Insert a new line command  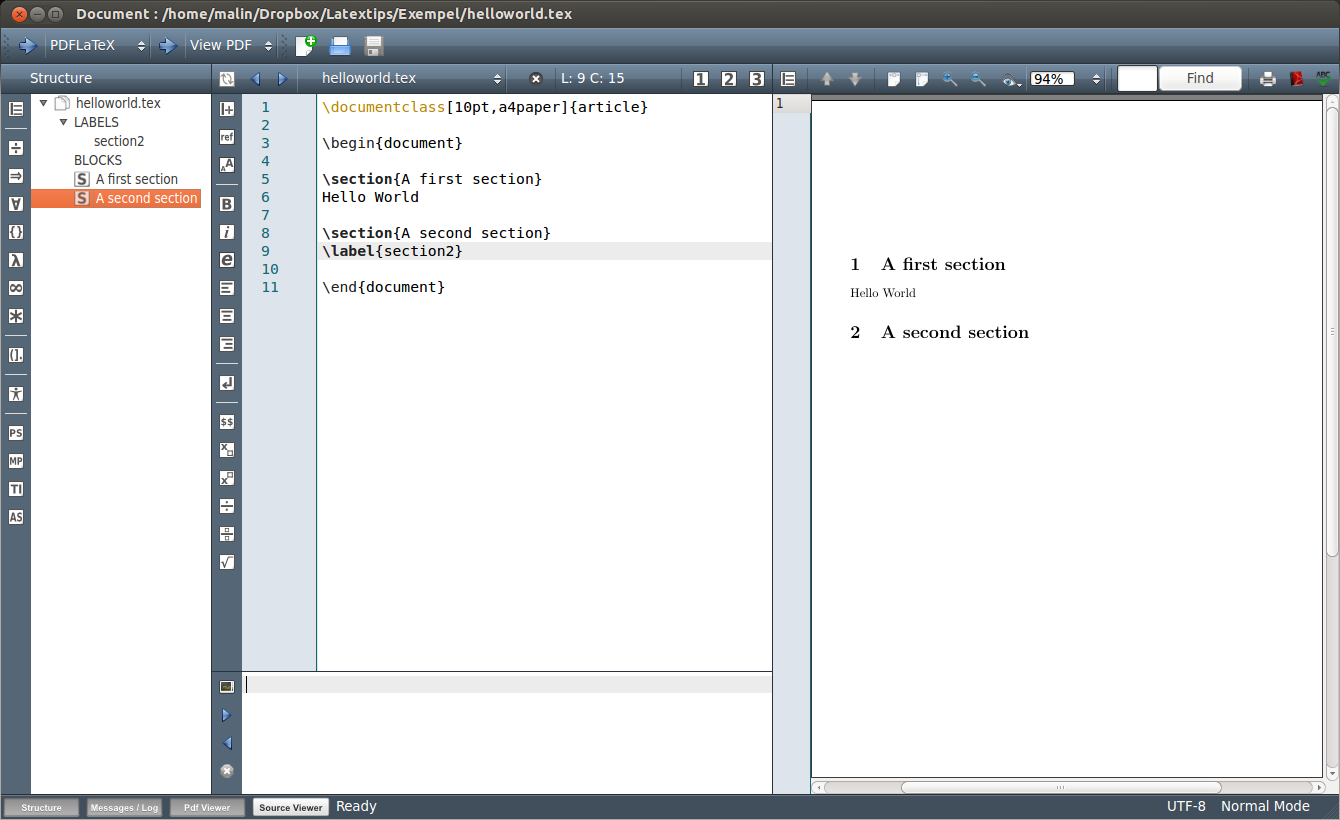(x=227, y=383)
